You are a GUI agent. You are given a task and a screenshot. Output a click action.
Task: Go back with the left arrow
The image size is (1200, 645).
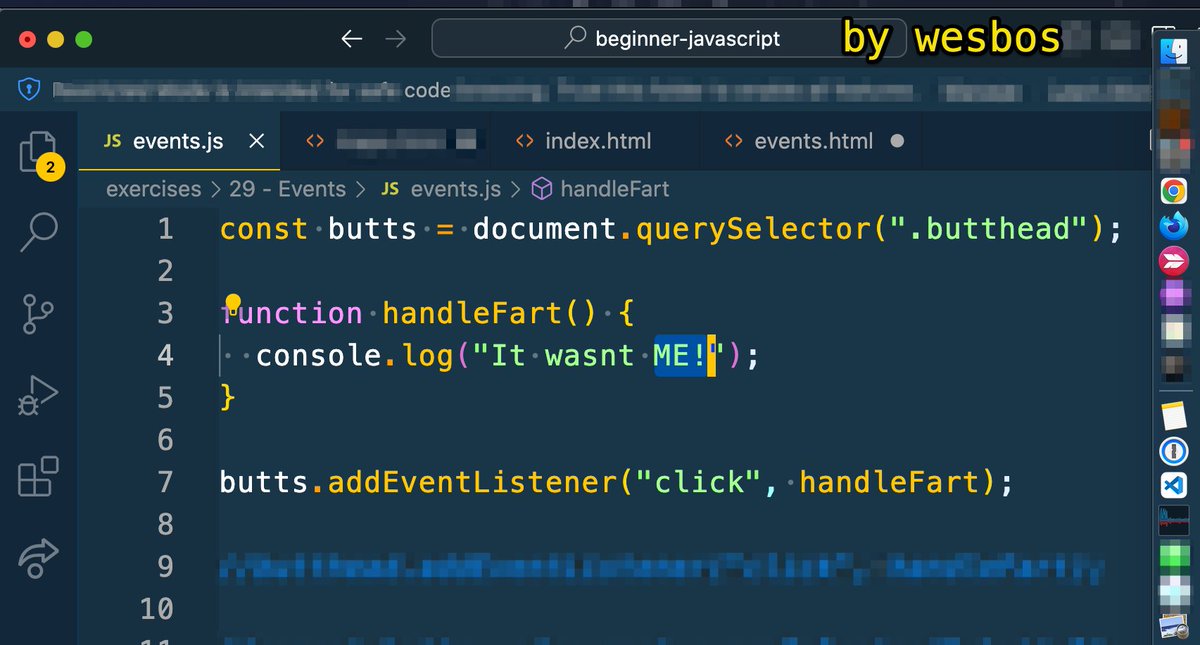point(351,39)
